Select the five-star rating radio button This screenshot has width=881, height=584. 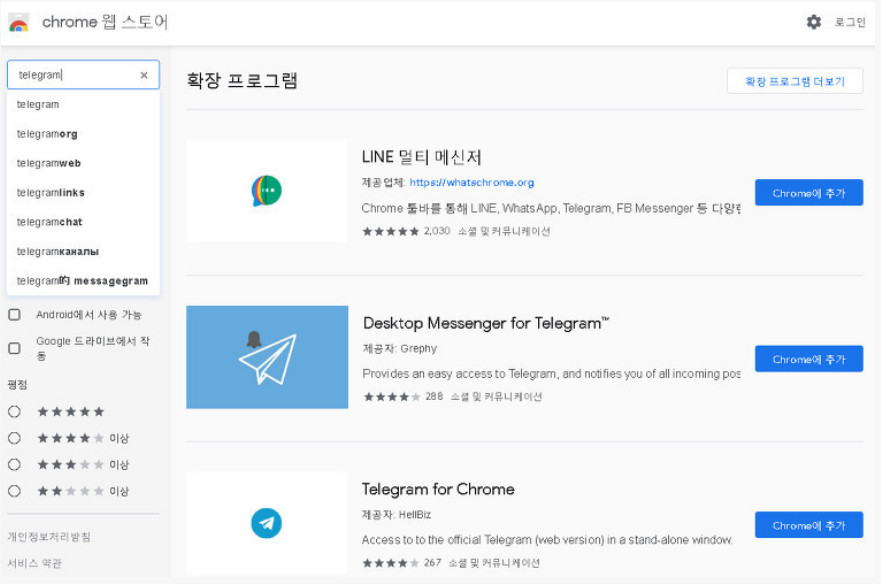(15, 412)
